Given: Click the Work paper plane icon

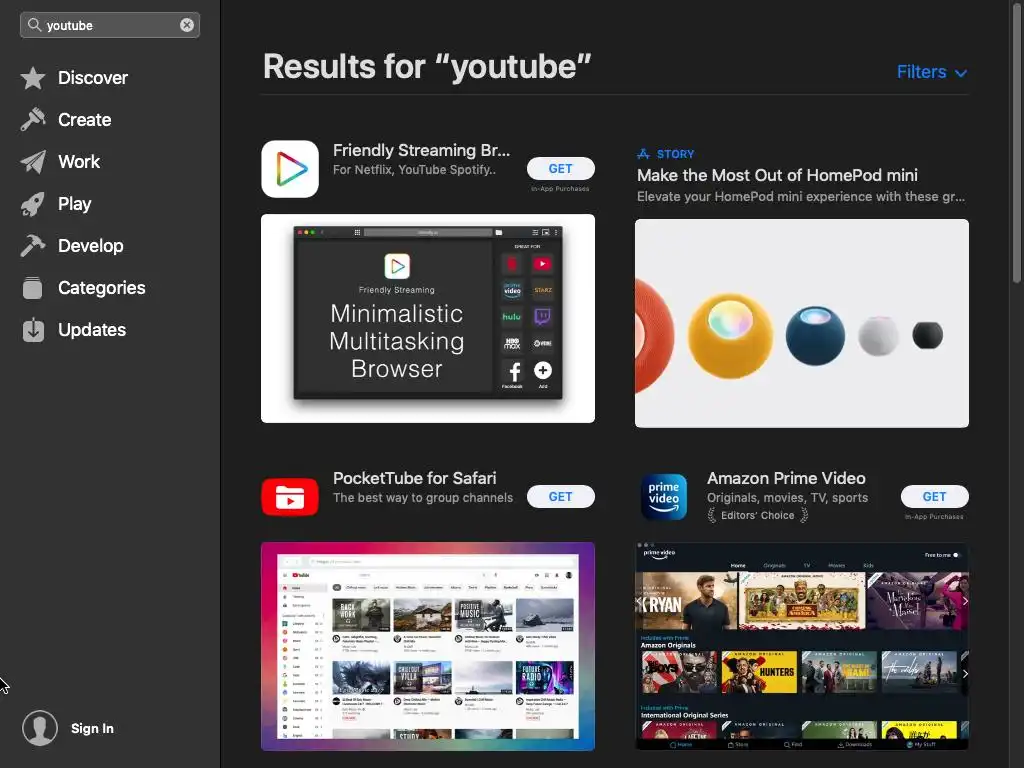Looking at the screenshot, I should coord(33,162).
